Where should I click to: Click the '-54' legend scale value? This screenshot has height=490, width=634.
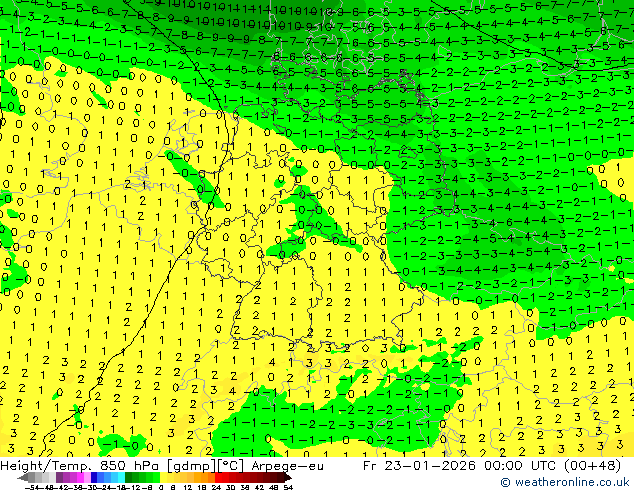(x=32, y=487)
